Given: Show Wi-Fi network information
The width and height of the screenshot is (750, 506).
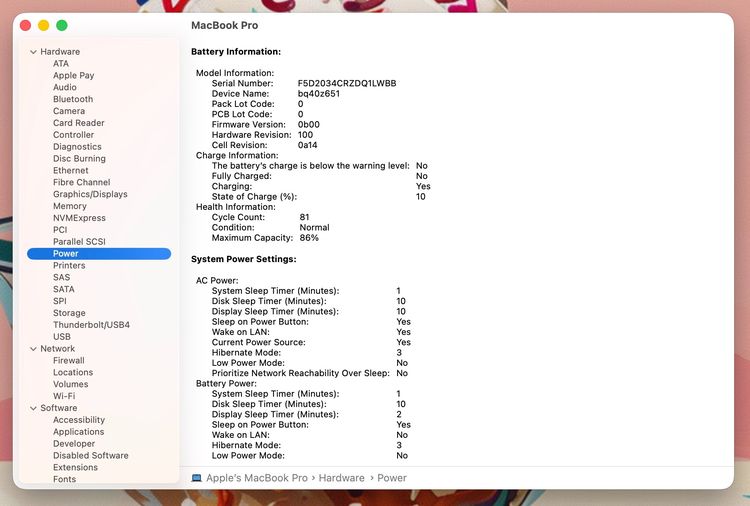Looking at the screenshot, I should (x=64, y=396).
